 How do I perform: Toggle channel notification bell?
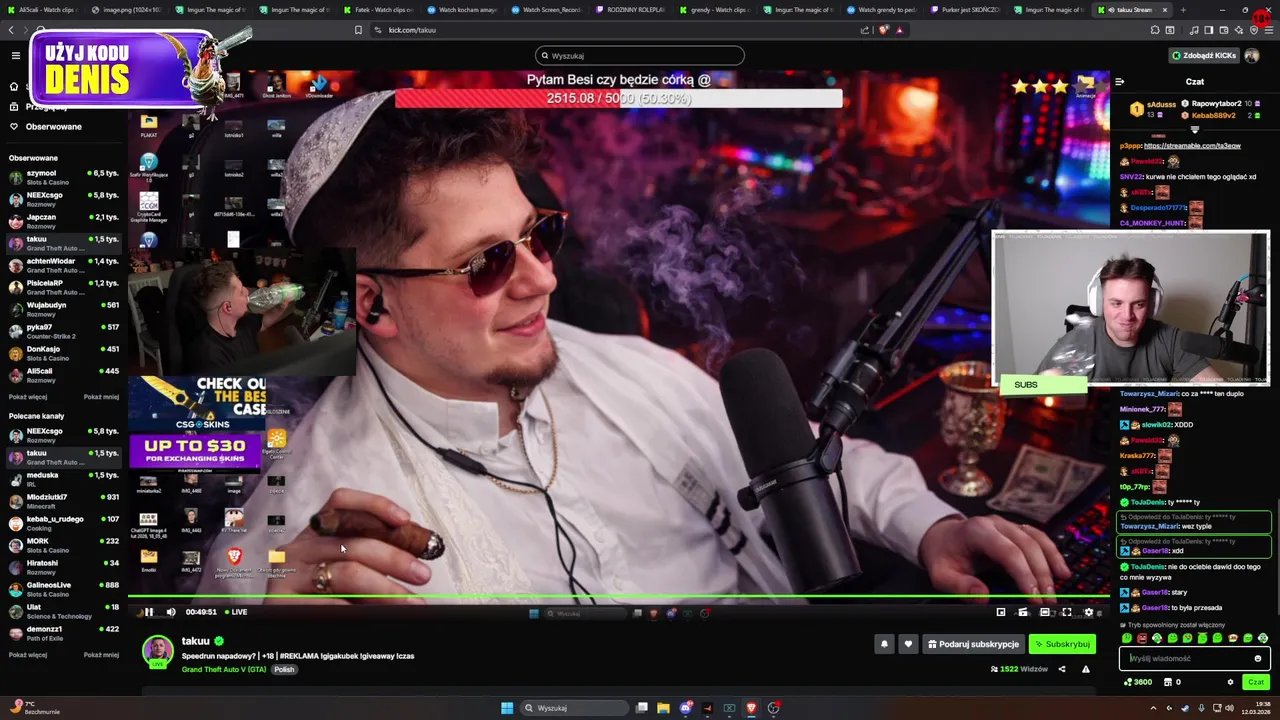click(x=884, y=644)
